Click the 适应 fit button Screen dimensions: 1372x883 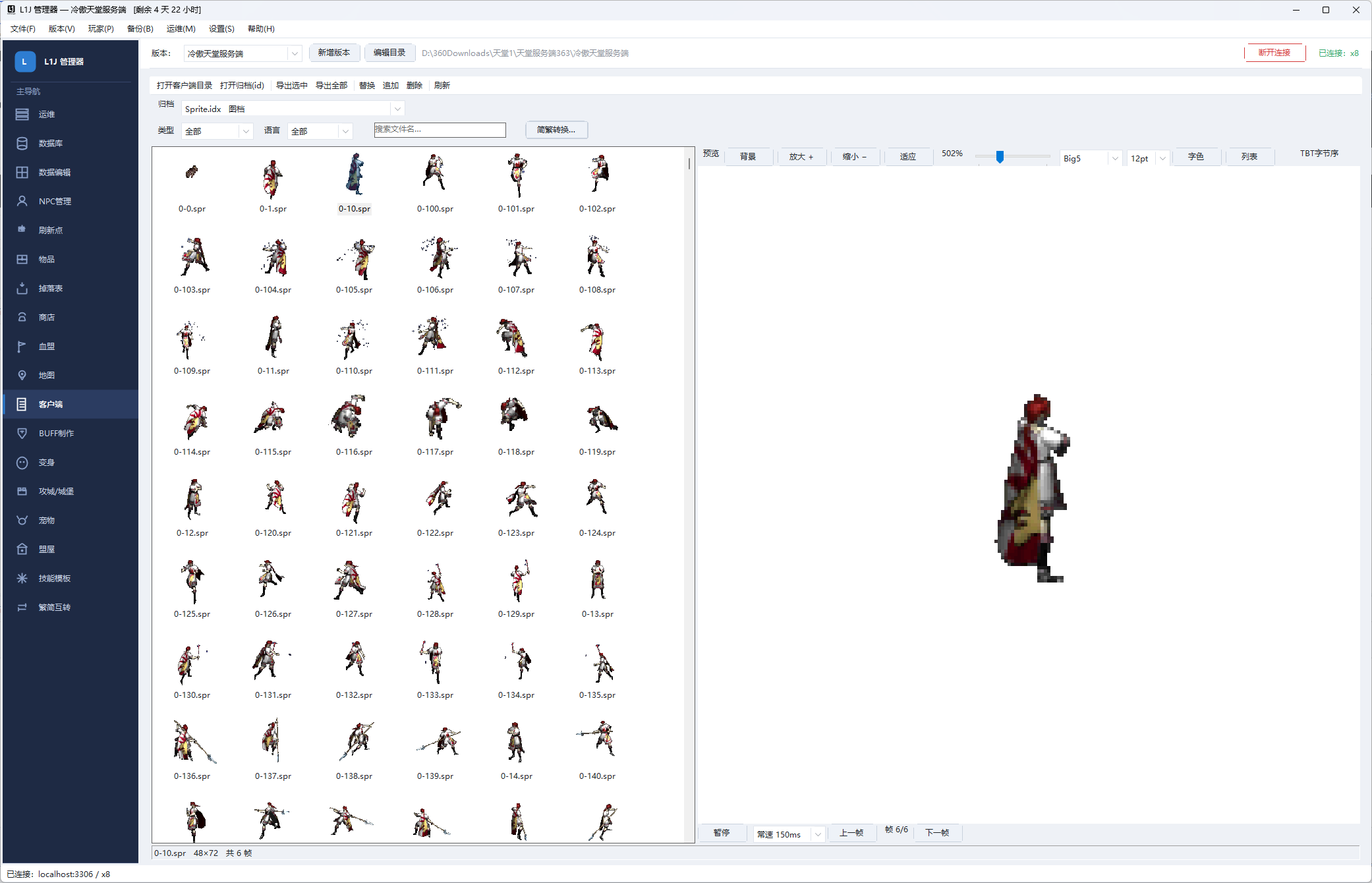908,157
